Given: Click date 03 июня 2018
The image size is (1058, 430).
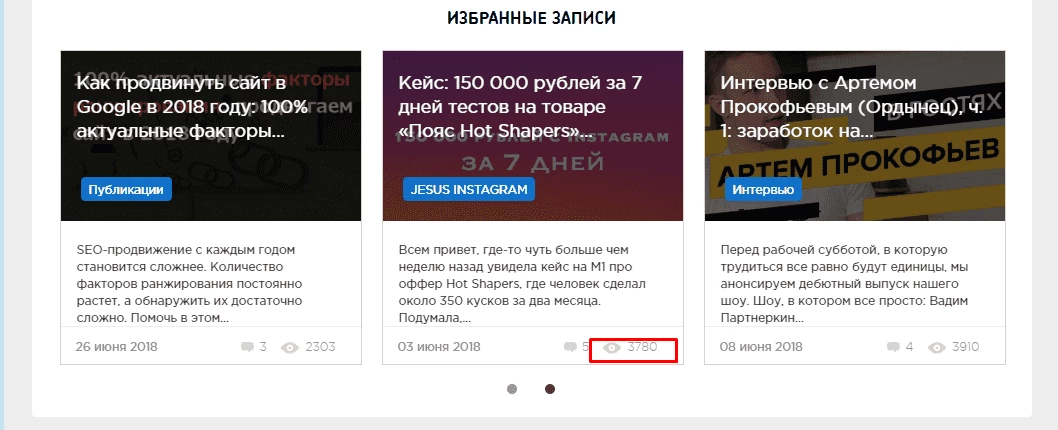Looking at the screenshot, I should (439, 347).
